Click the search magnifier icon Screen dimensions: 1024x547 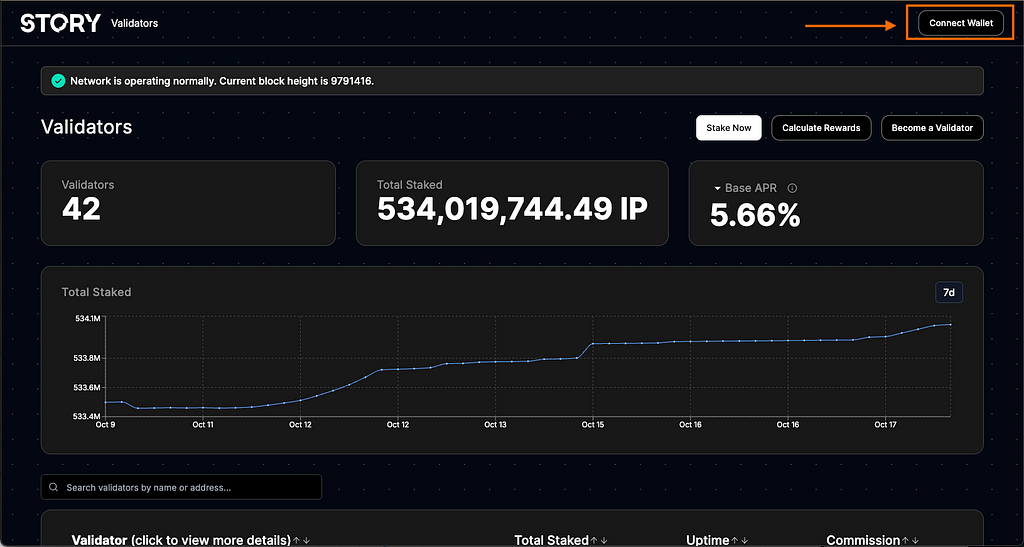click(54, 488)
